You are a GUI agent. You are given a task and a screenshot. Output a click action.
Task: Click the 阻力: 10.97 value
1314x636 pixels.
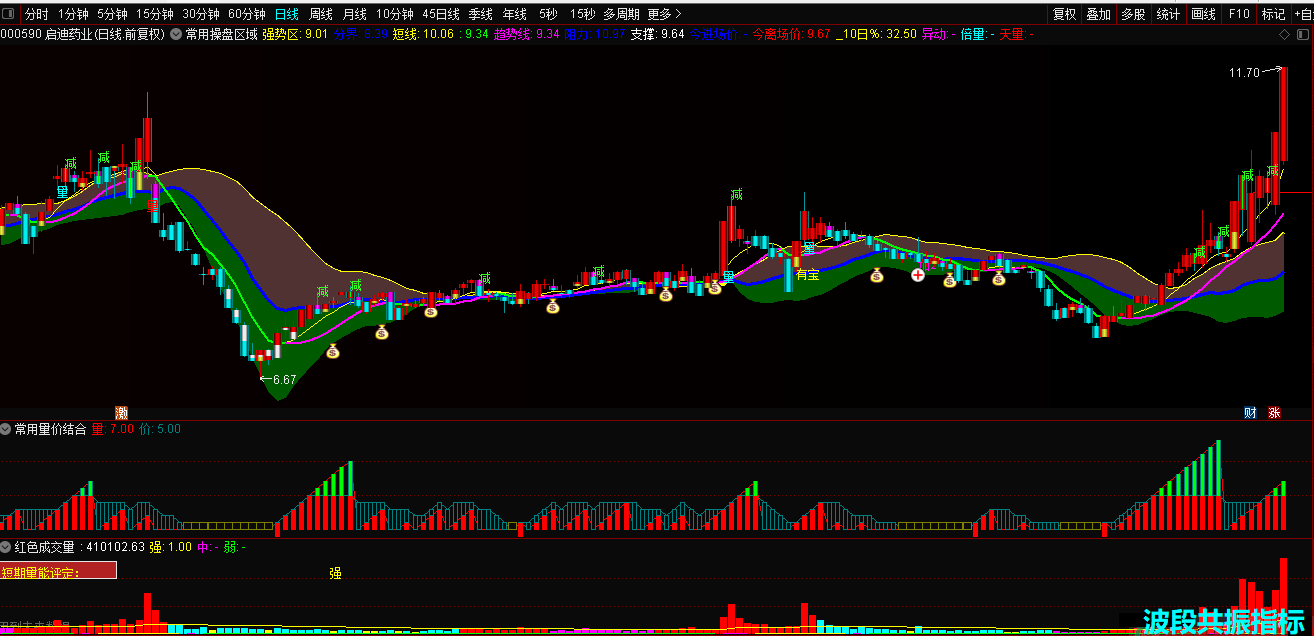(595, 34)
